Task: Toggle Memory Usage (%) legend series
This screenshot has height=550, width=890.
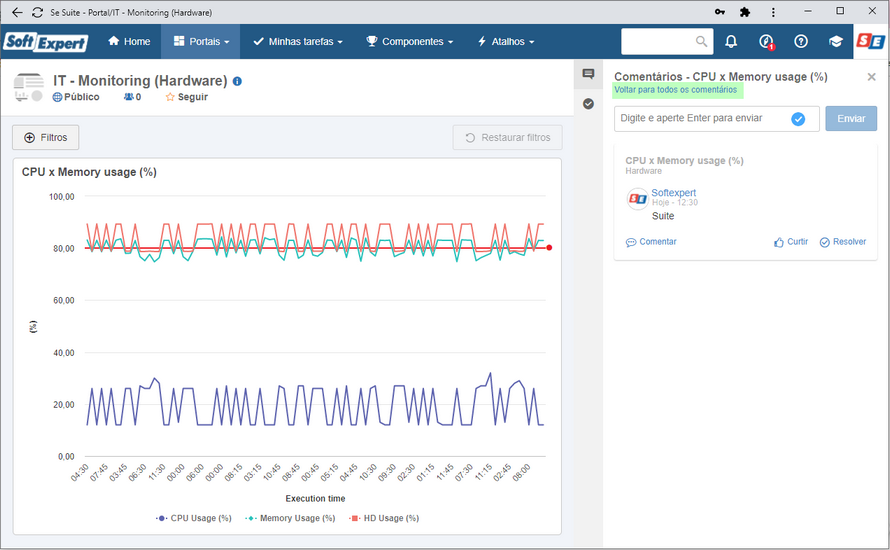Action: (290, 518)
